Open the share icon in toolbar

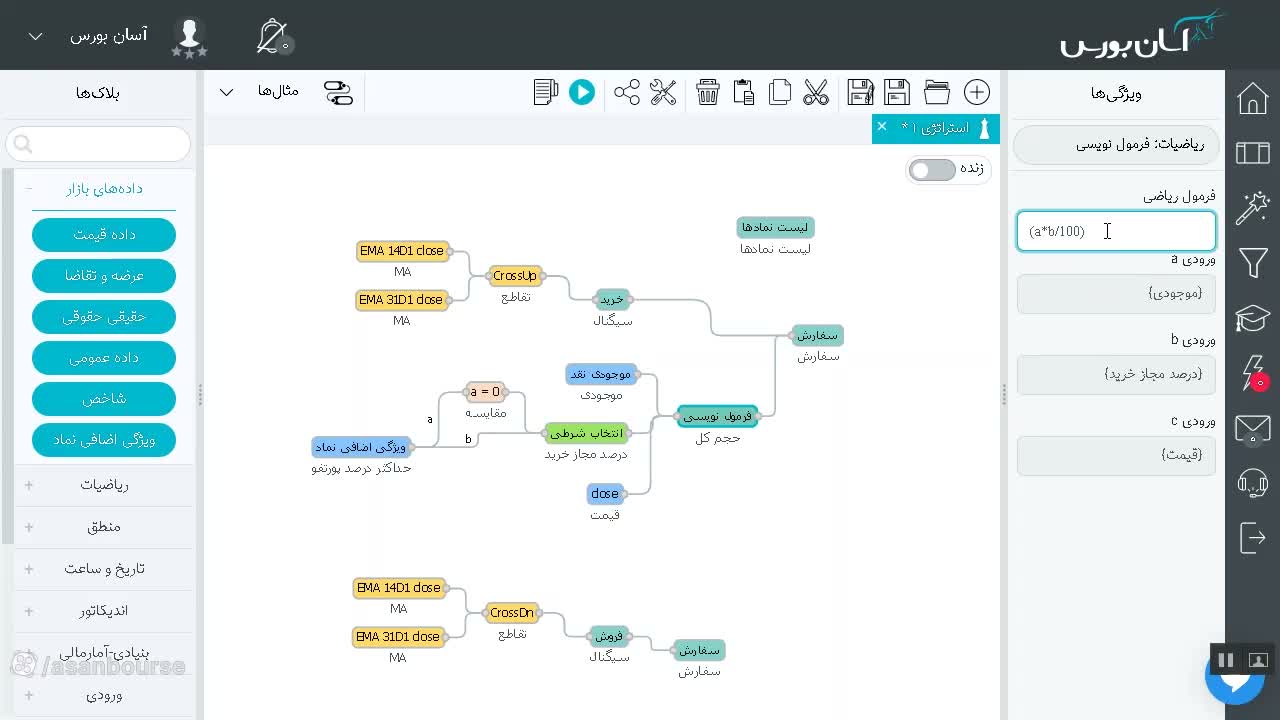pyautogui.click(x=627, y=93)
